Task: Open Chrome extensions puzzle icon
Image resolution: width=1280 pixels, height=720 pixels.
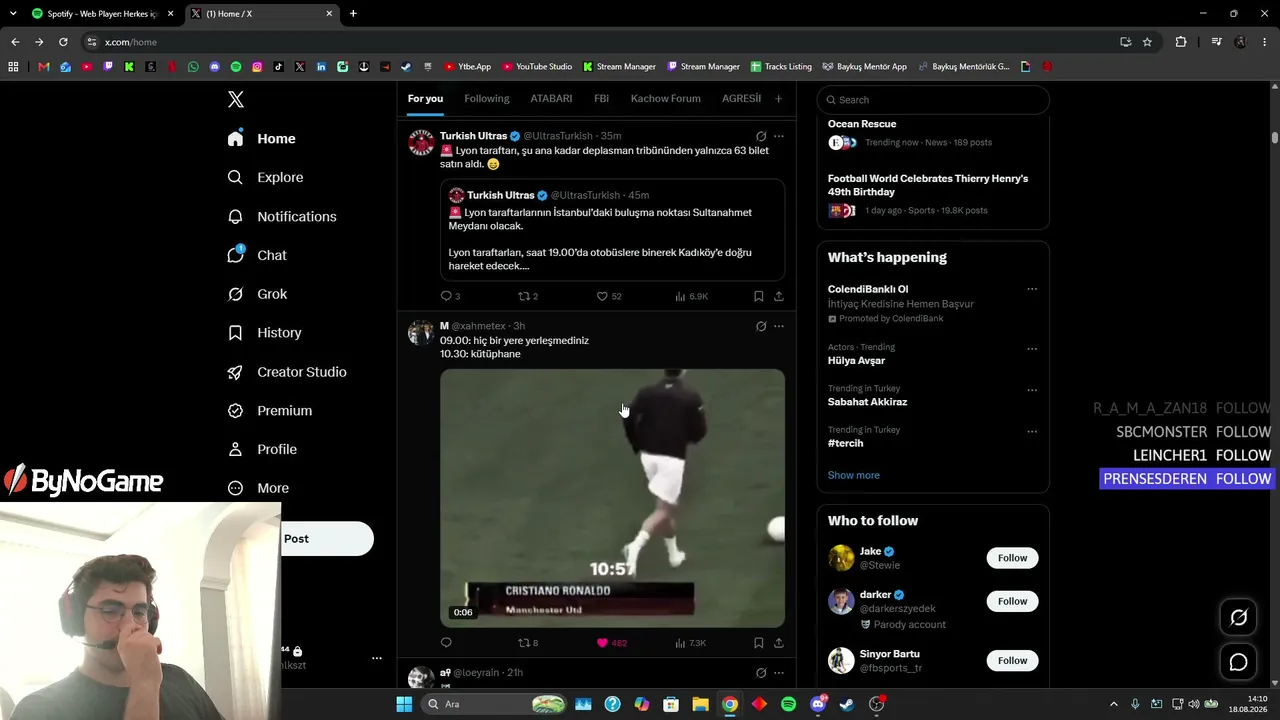Action: [x=1181, y=42]
